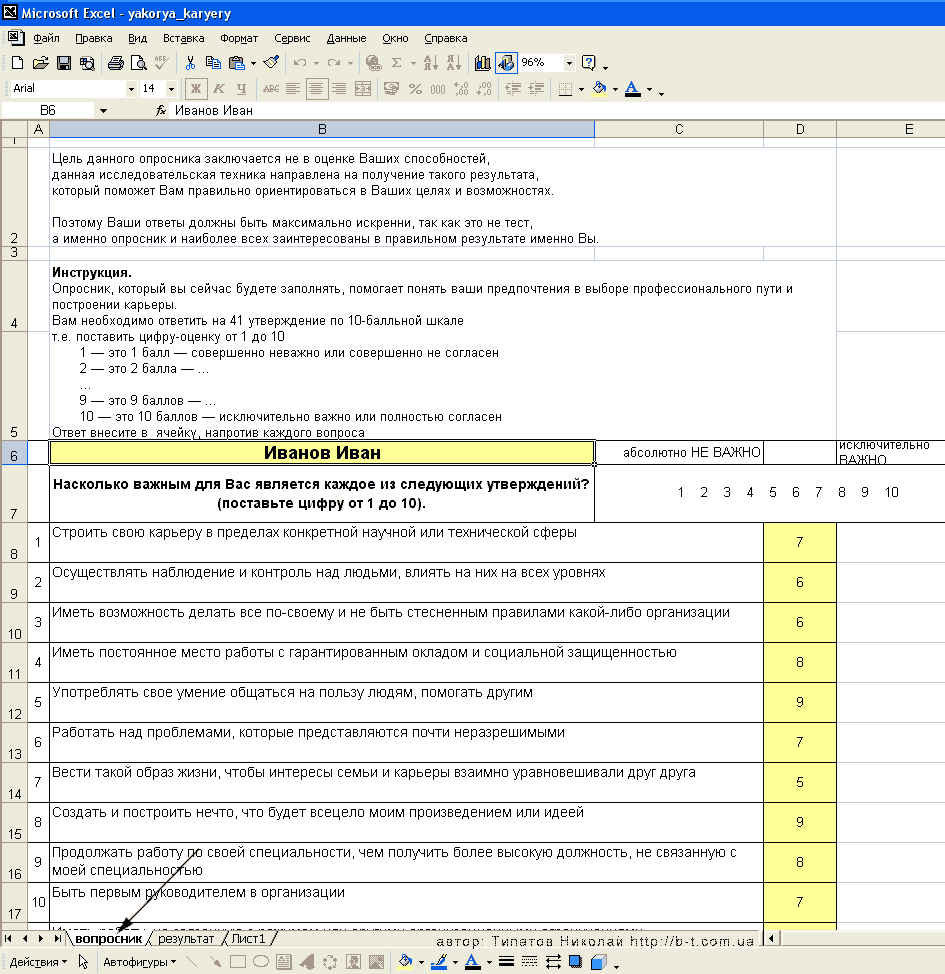The width and height of the screenshot is (945, 974).
Task: Toggle center alignment
Action: (x=316, y=89)
